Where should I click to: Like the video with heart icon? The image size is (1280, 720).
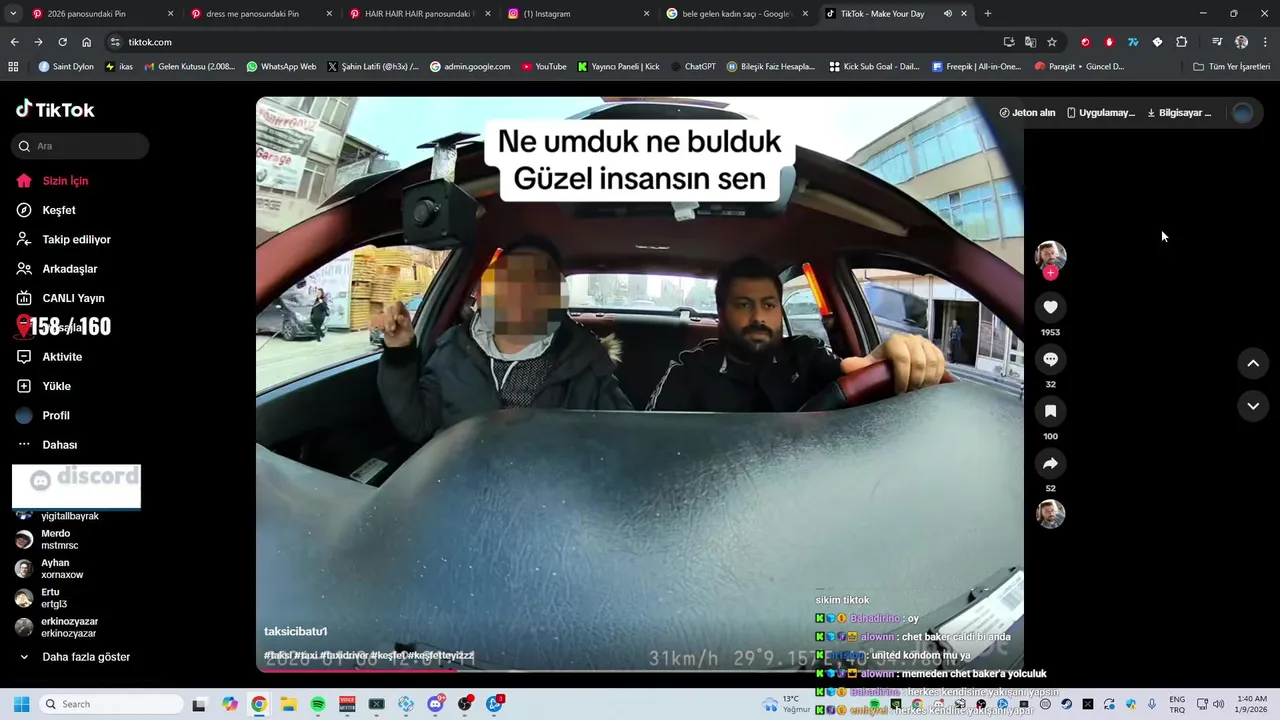(1050, 307)
